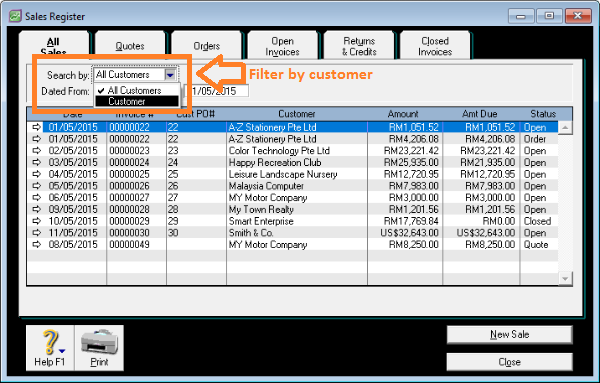The width and height of the screenshot is (600, 383).
Task: Open arrow for 02/05/2015 Color Technology row
Action: pos(36,151)
